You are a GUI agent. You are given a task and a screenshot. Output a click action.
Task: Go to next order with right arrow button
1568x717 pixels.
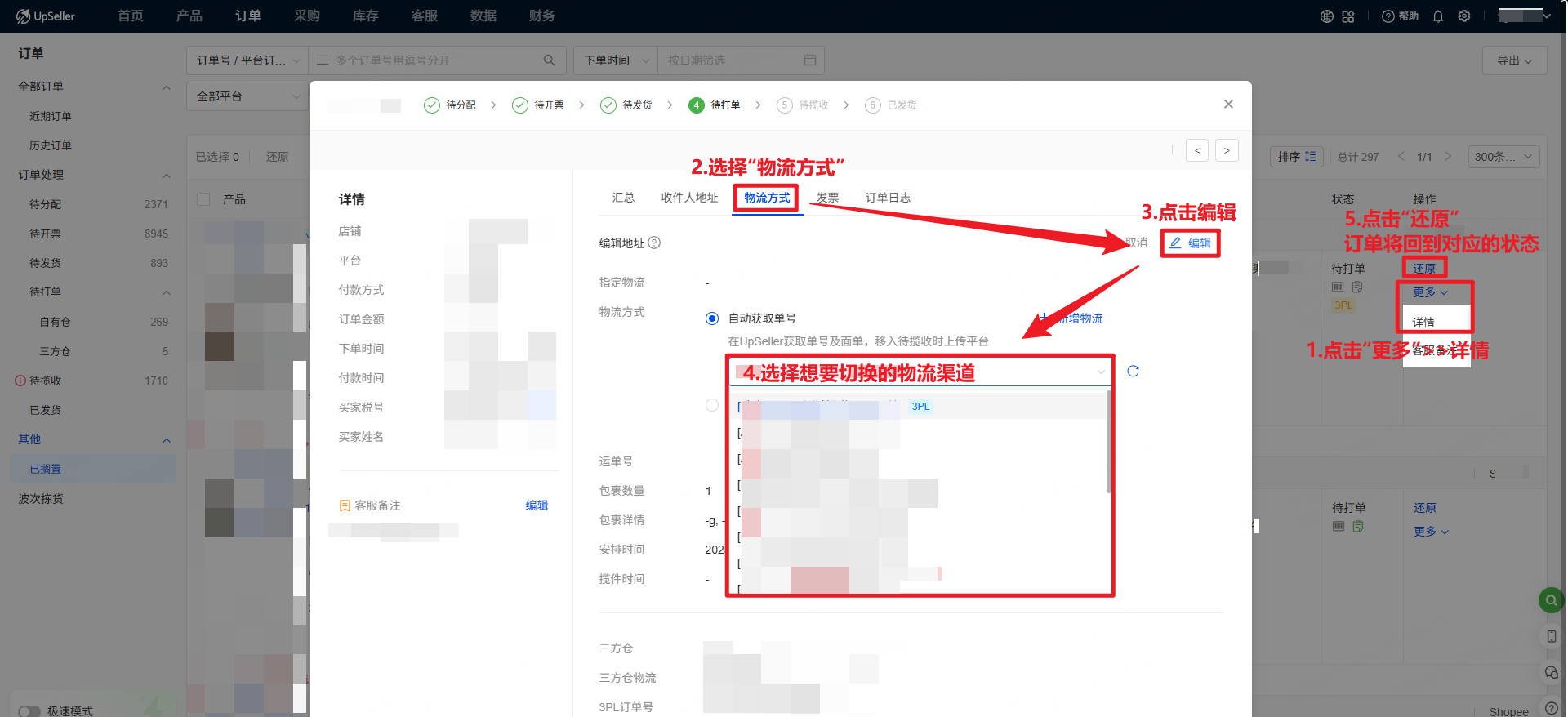[1226, 150]
